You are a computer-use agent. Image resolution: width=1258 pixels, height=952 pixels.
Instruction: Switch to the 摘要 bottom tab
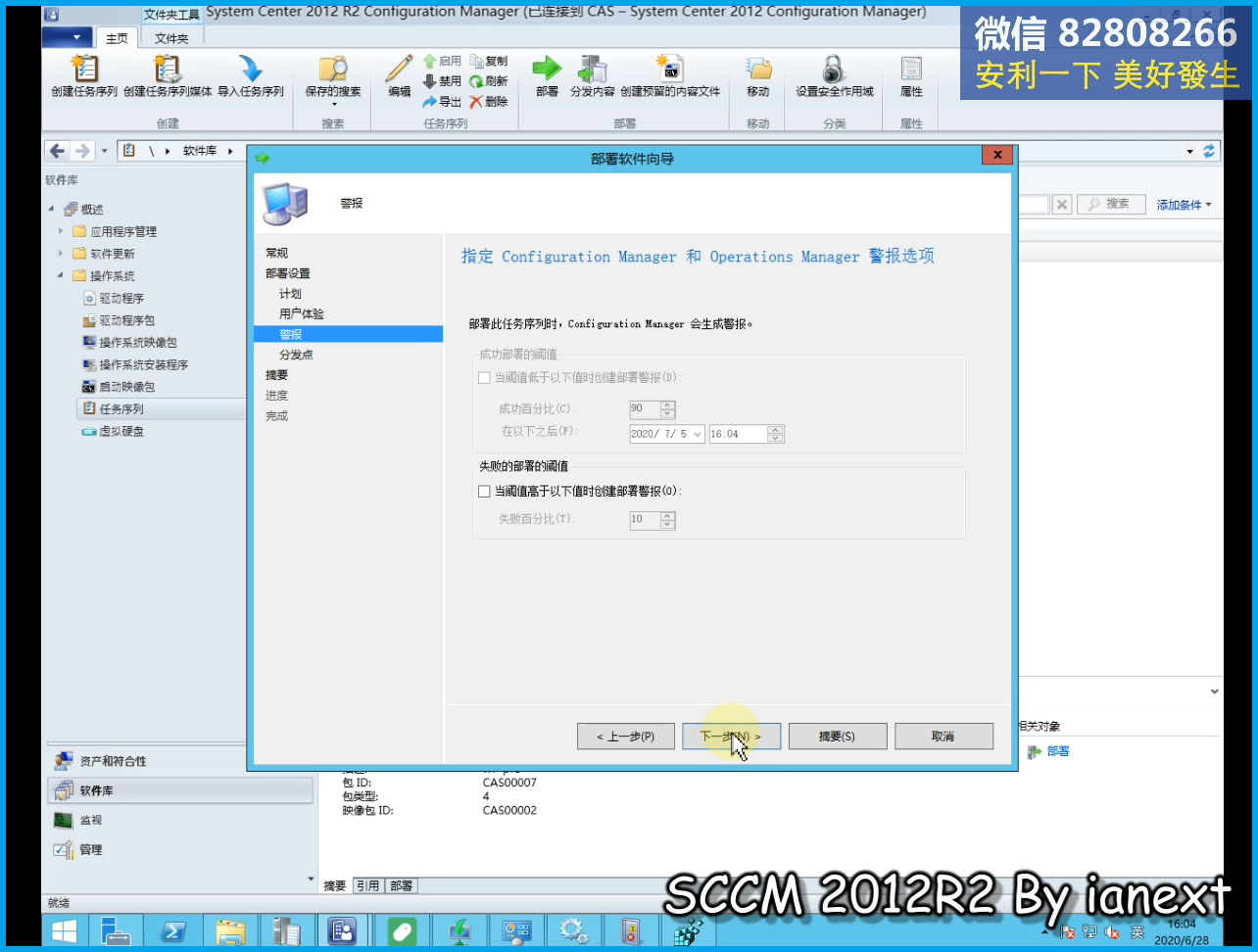coord(335,885)
